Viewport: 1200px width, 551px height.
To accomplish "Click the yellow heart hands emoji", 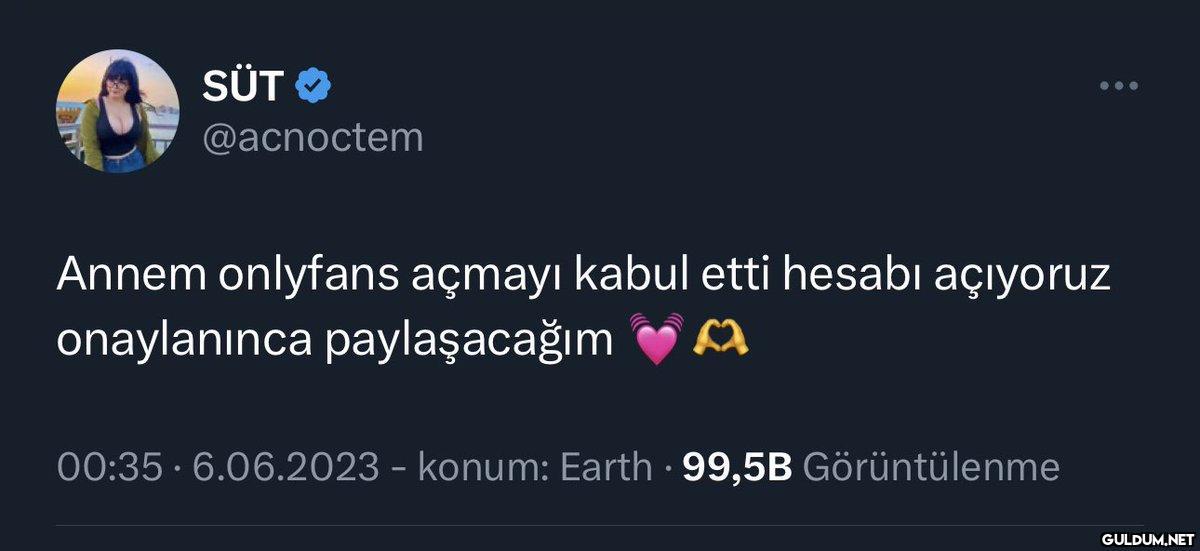I will click(x=720, y=340).
